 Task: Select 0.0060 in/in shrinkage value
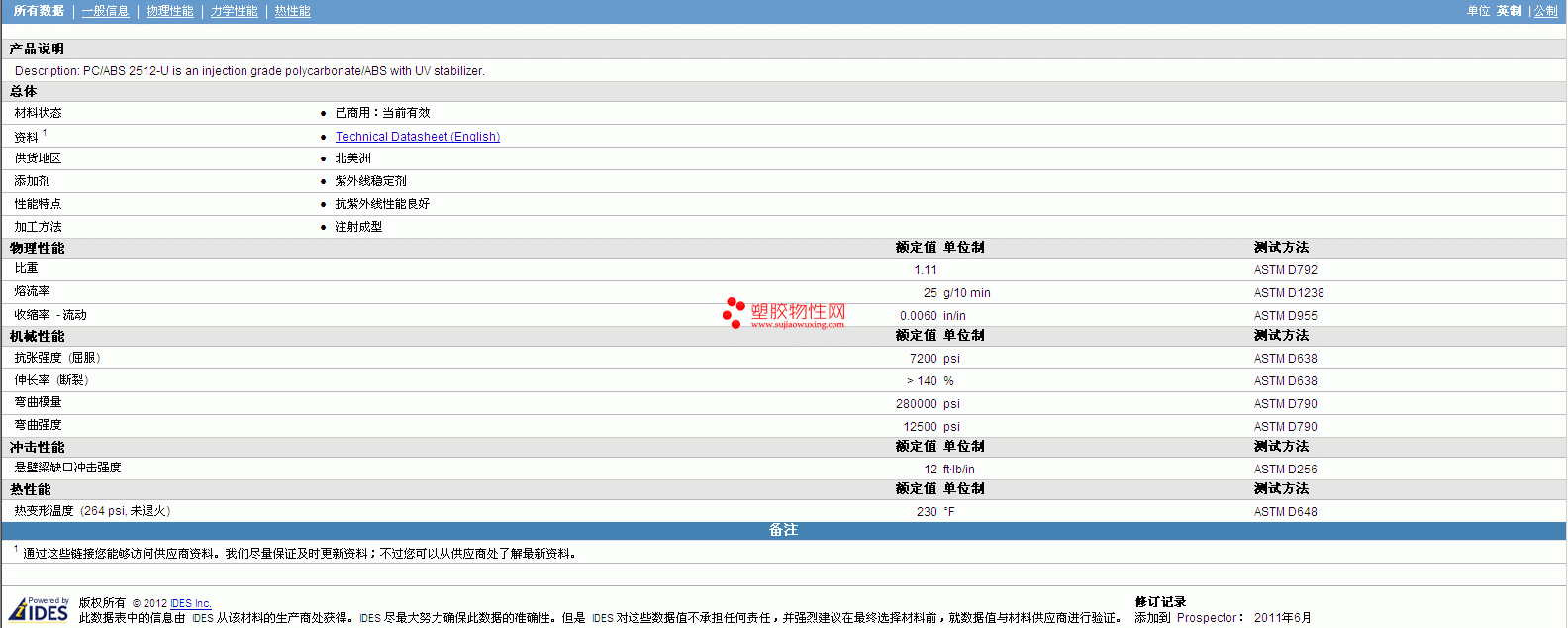[932, 316]
